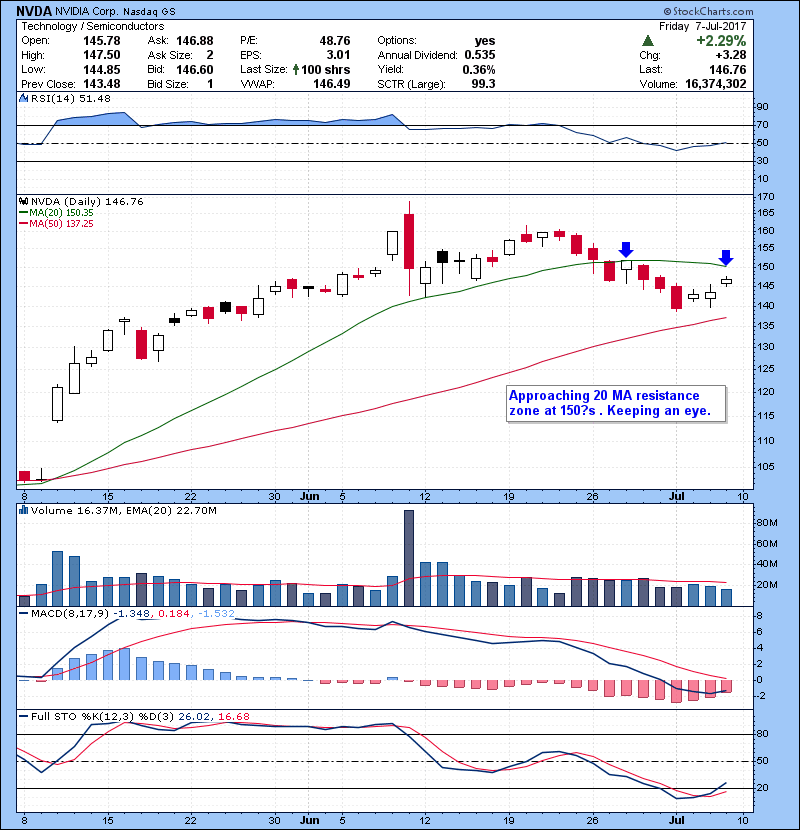Screen dimensions: 800x830
Task: Click the RSI(14) panel indicator icon
Action: coord(23,98)
